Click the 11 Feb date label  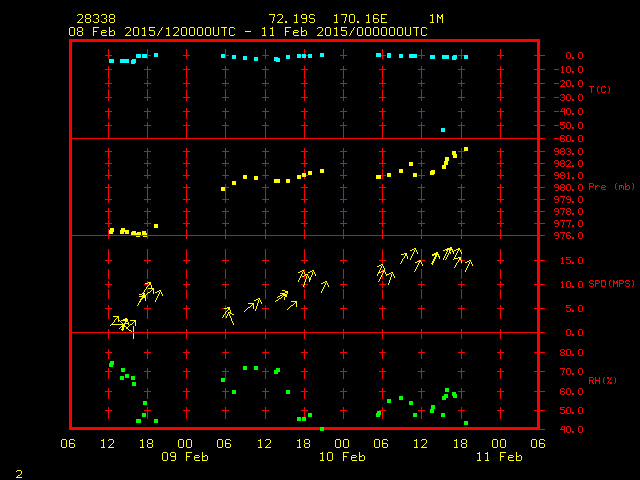(499, 457)
